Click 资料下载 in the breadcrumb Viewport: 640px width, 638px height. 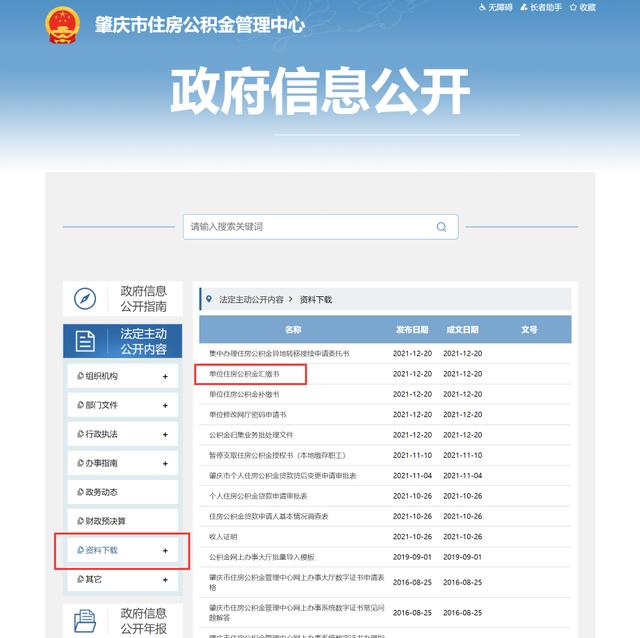316,300
